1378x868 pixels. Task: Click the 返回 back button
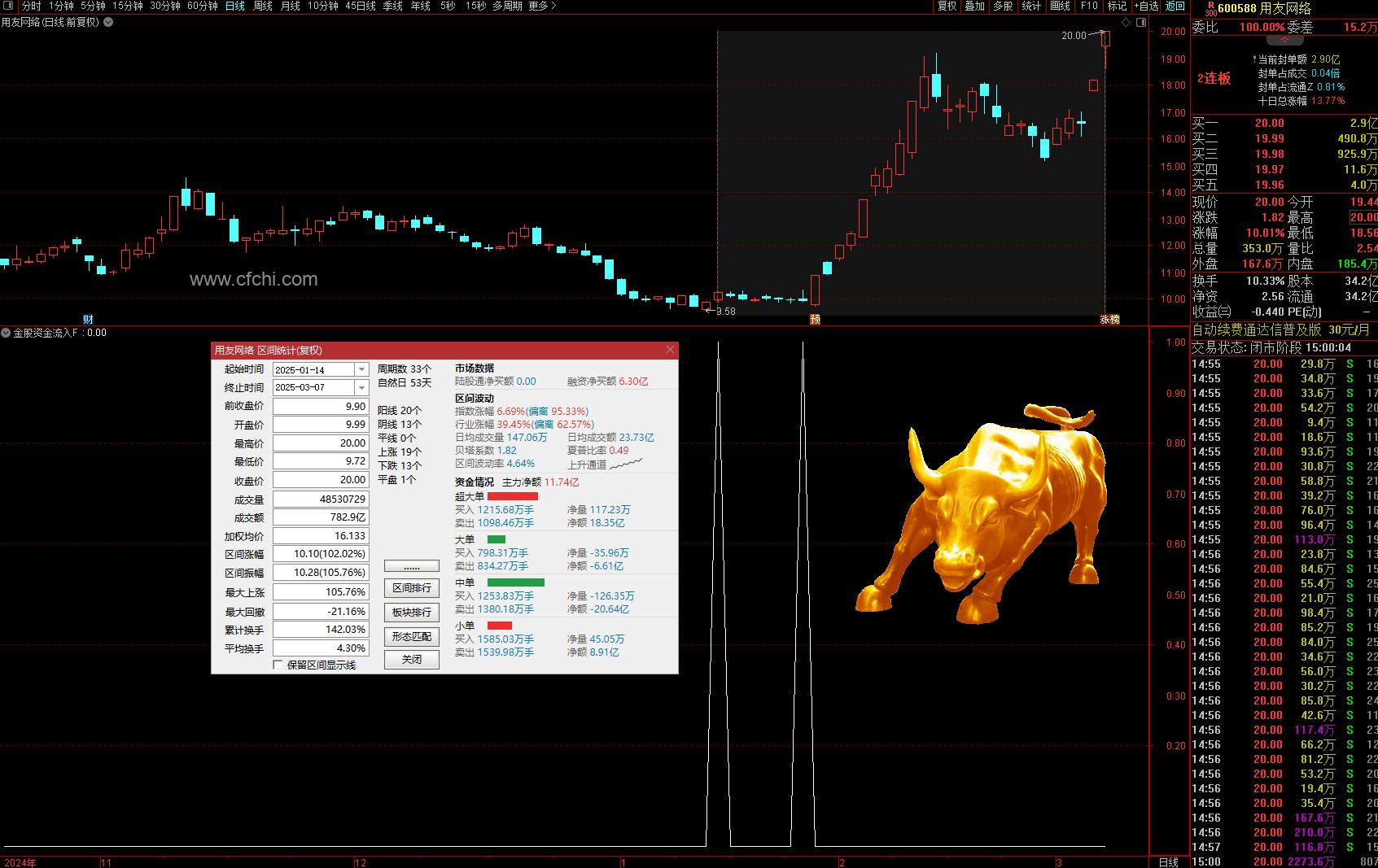coord(1175,6)
